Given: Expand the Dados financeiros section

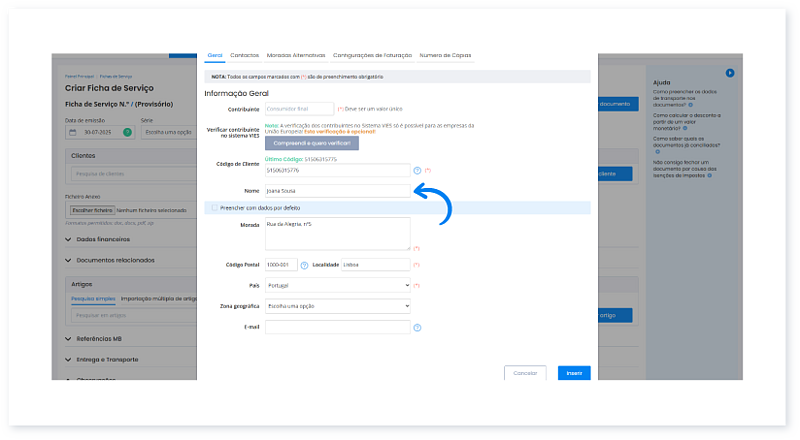Looking at the screenshot, I should (68, 240).
